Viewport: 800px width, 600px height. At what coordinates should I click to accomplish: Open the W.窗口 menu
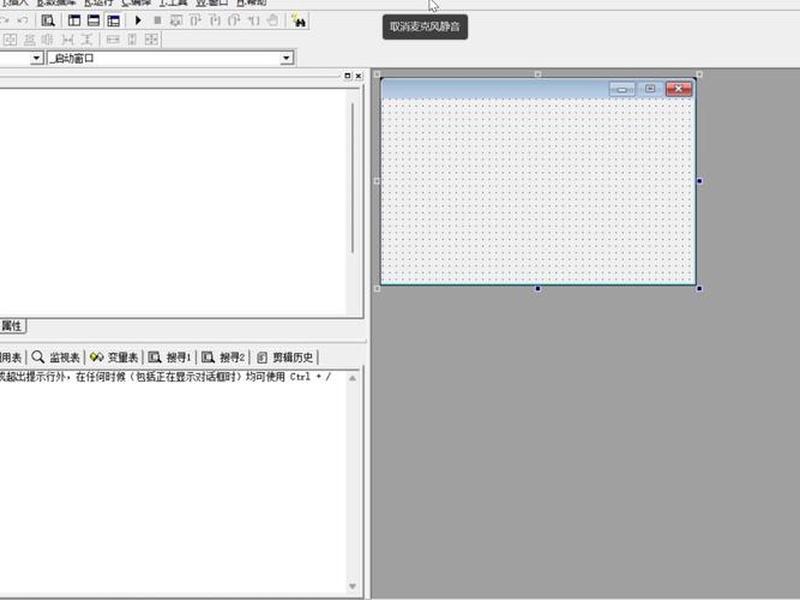212,3
